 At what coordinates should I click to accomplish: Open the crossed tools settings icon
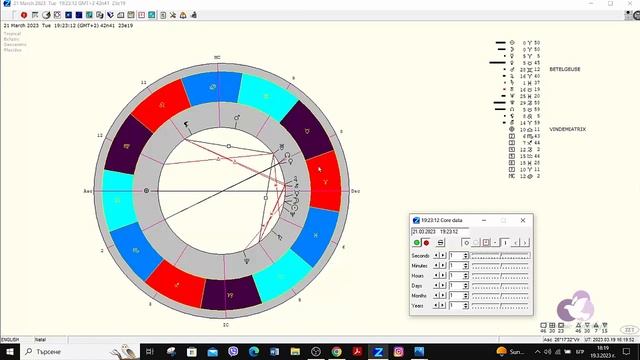(x=173, y=15)
